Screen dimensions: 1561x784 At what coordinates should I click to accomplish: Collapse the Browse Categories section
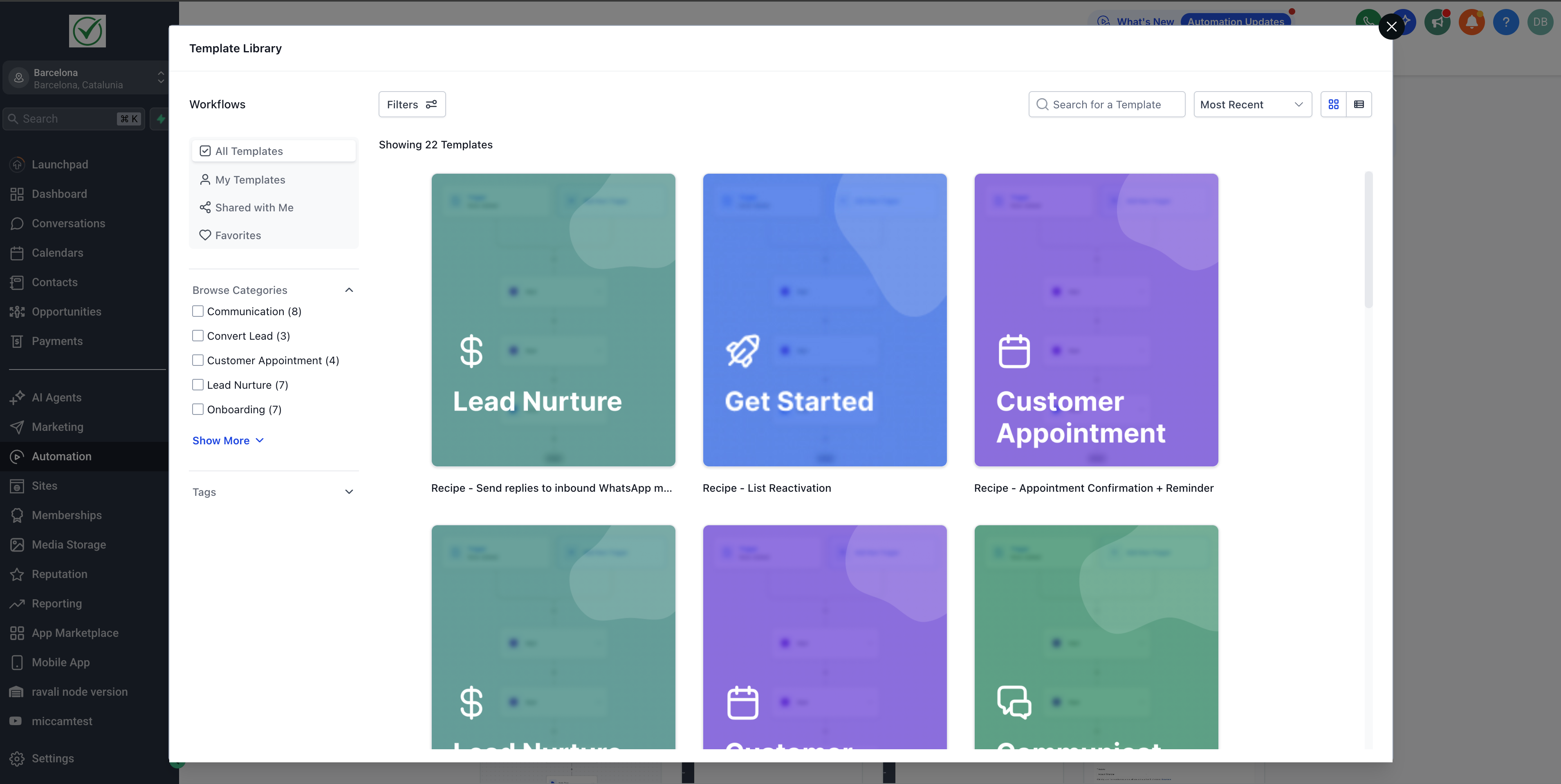click(x=349, y=290)
